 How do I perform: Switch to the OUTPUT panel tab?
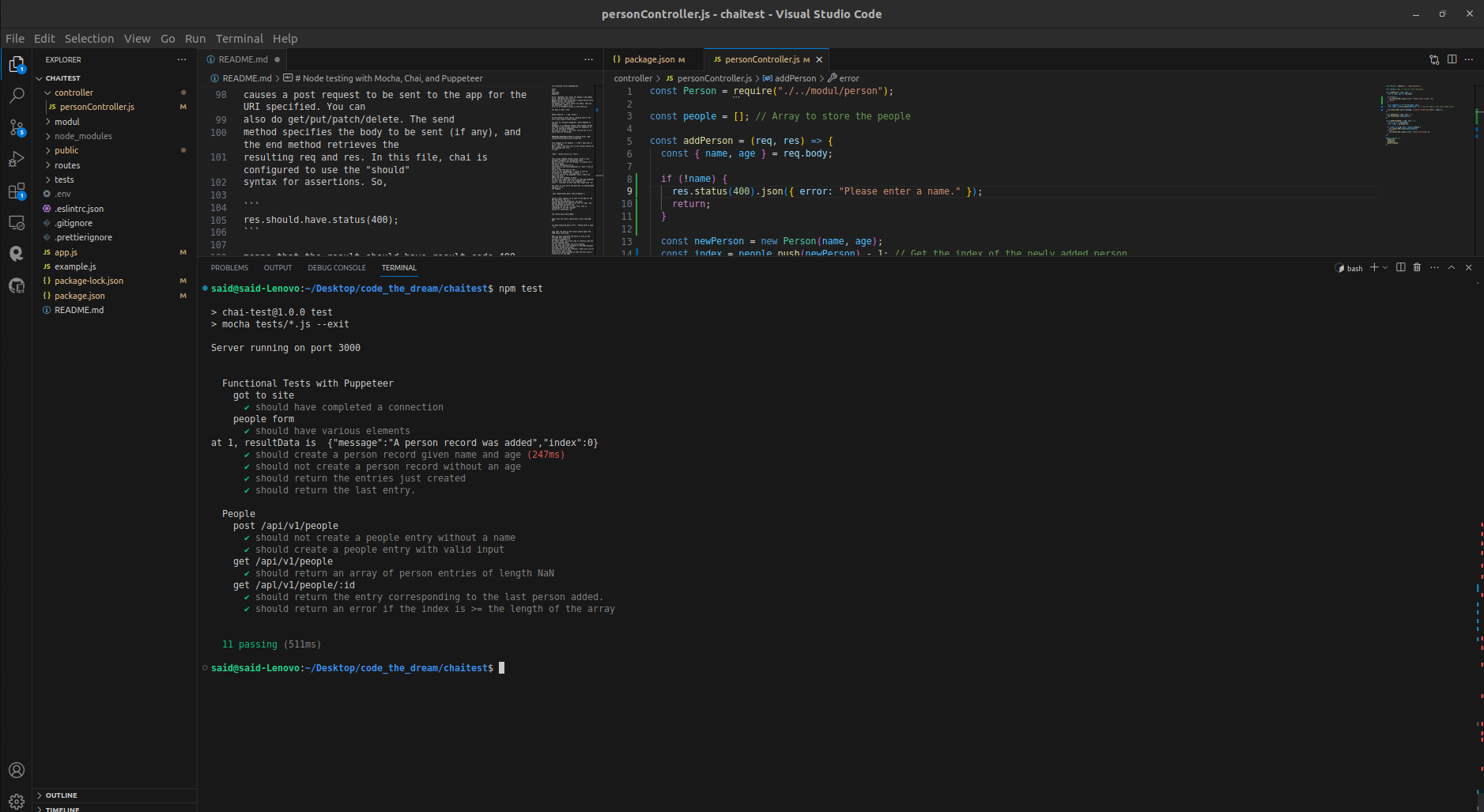[x=278, y=268]
